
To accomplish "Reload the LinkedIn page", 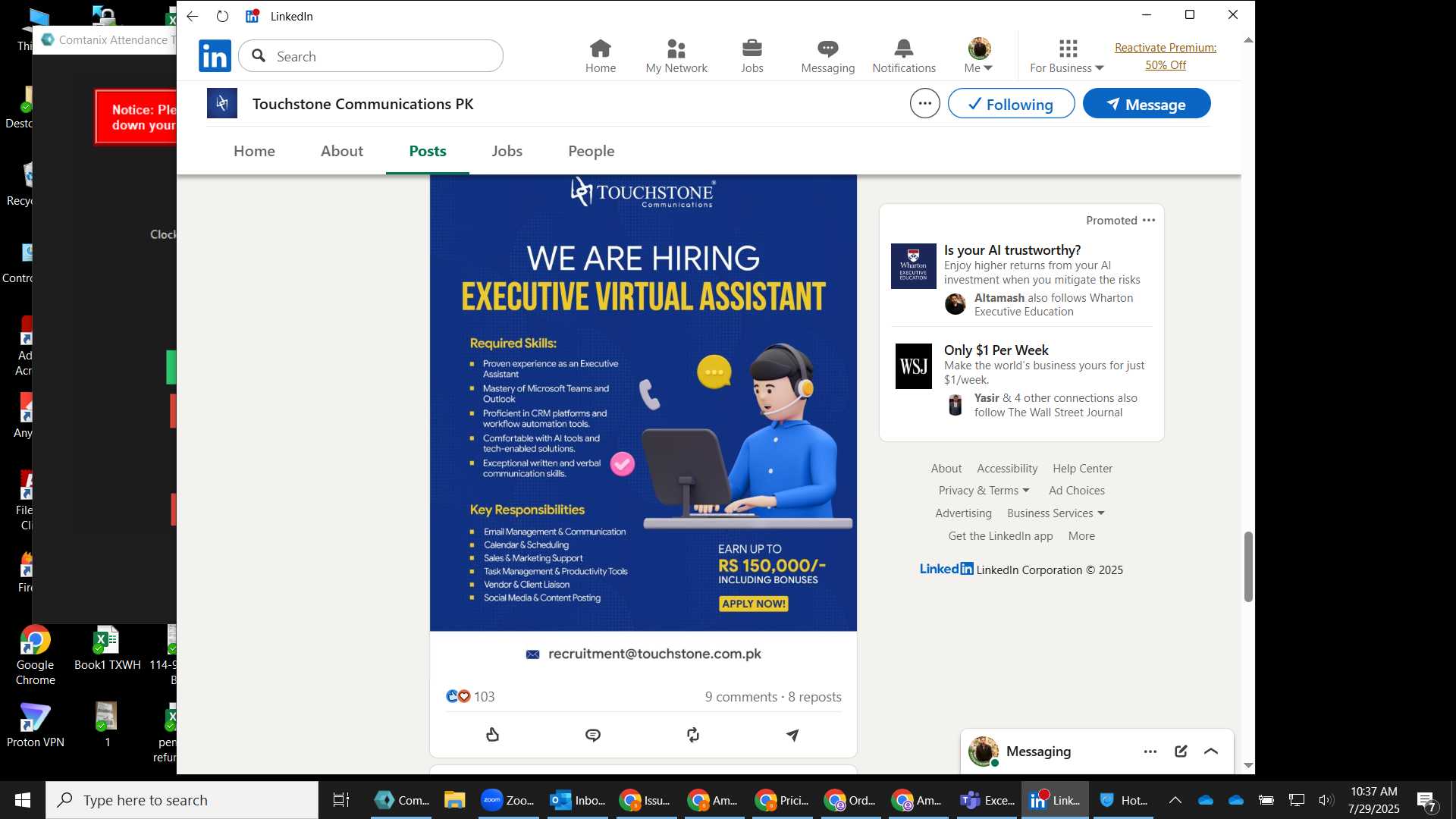I will tap(222, 16).
